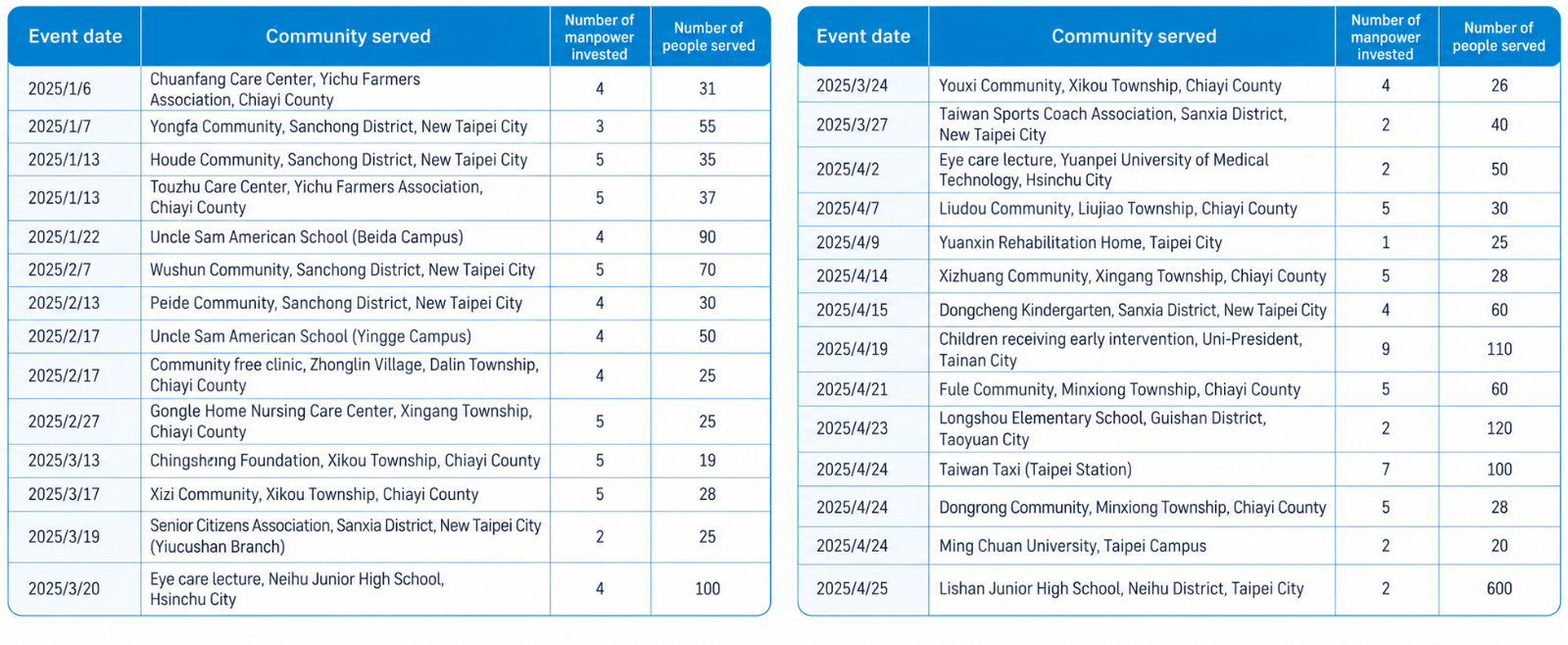
Task: Click people served value 19
Action: click(x=708, y=461)
